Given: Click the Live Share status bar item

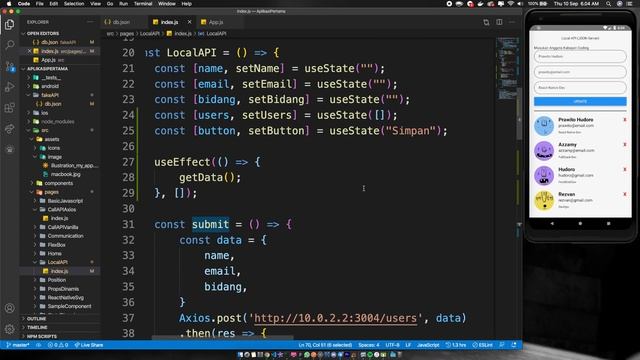Looking at the screenshot, I should [x=89, y=345].
